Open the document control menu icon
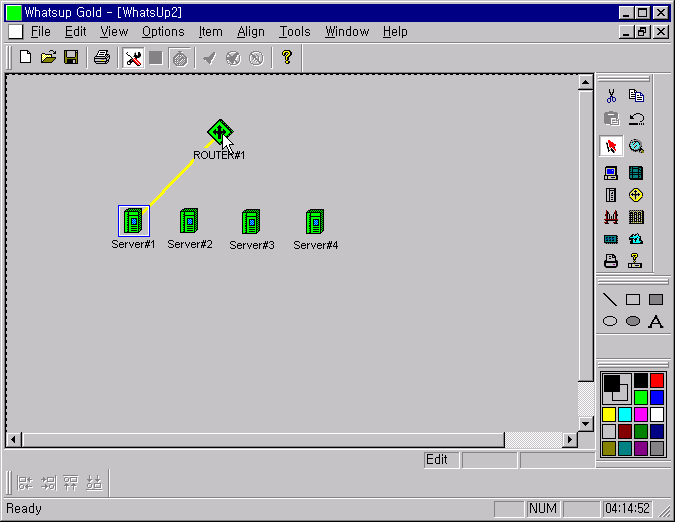The height and width of the screenshot is (522, 675). coord(16,32)
